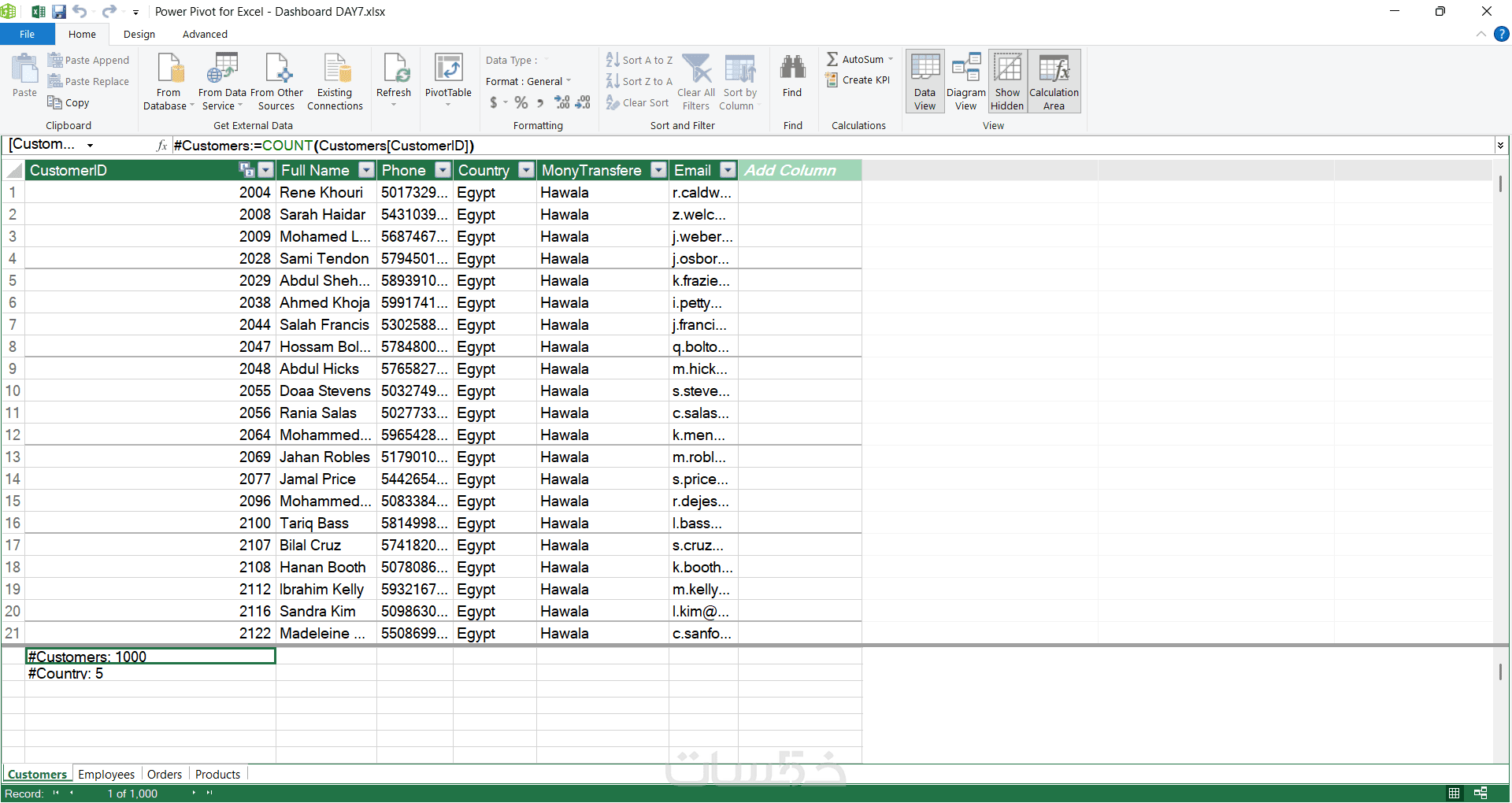
Task: Open Country column filter dropdown
Action: (x=527, y=170)
